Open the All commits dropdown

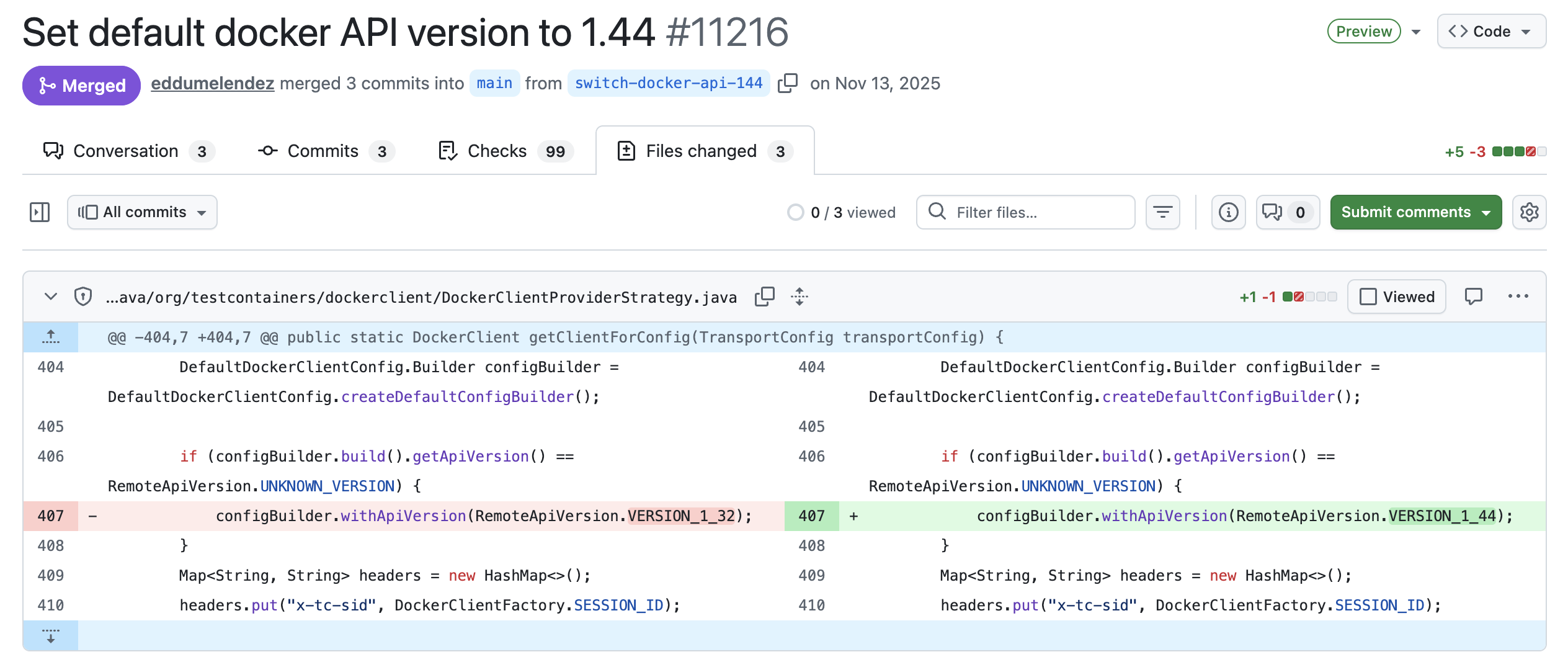142,212
